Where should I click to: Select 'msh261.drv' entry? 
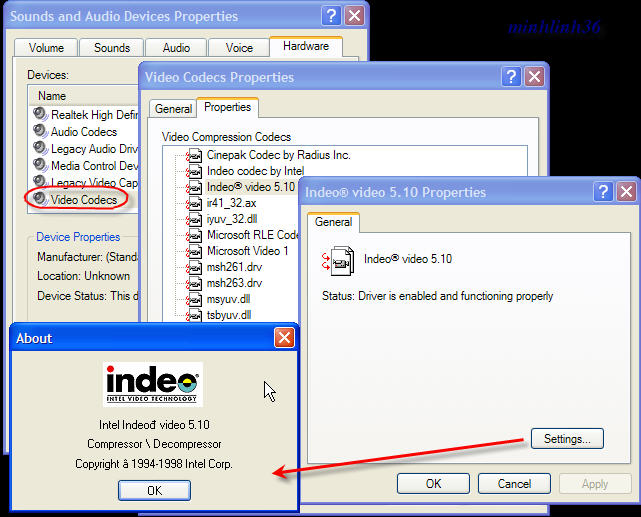234,267
